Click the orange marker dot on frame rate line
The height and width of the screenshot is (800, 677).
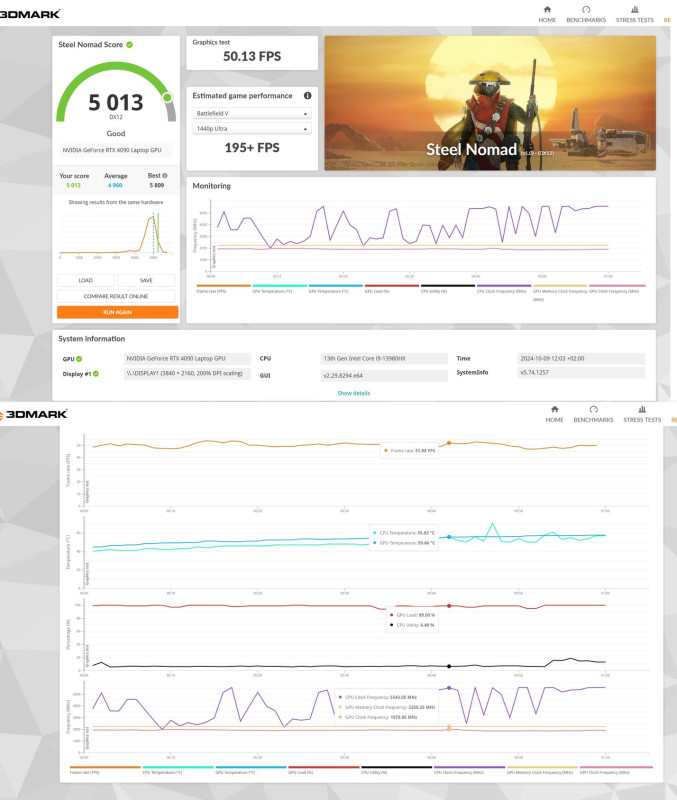449,443
